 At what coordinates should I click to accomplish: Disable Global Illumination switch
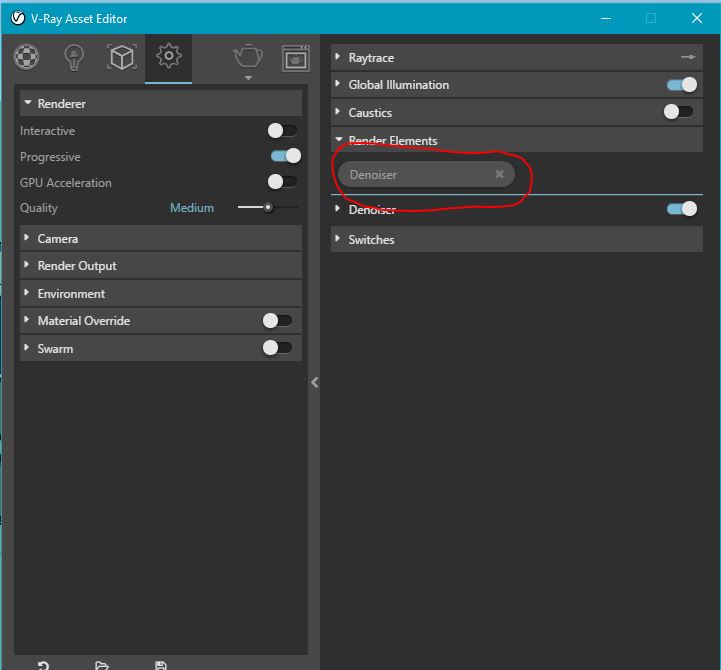point(682,85)
